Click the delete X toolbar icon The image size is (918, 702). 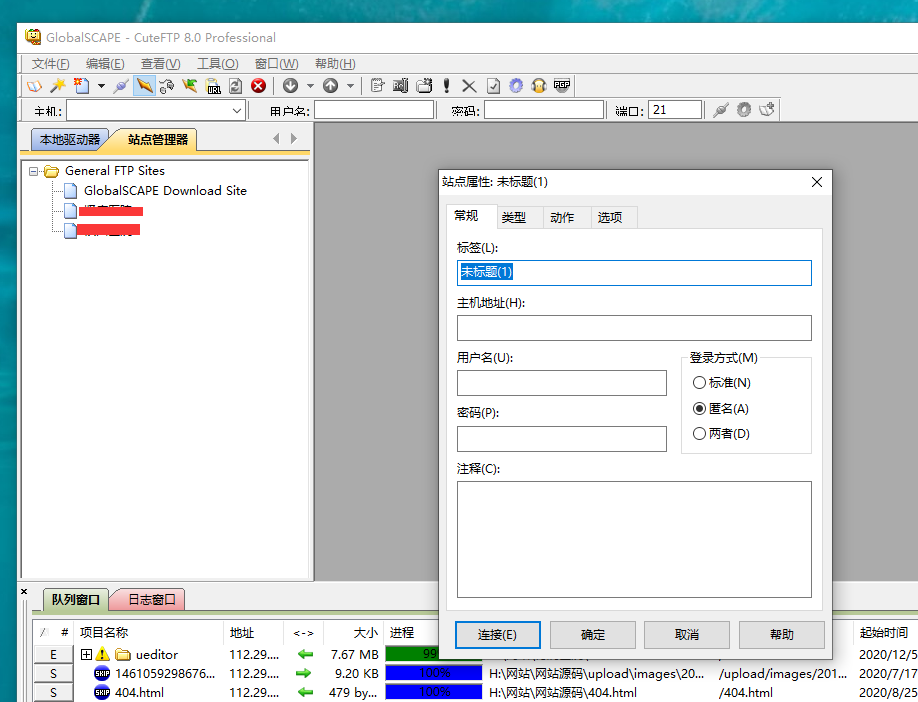[468, 86]
